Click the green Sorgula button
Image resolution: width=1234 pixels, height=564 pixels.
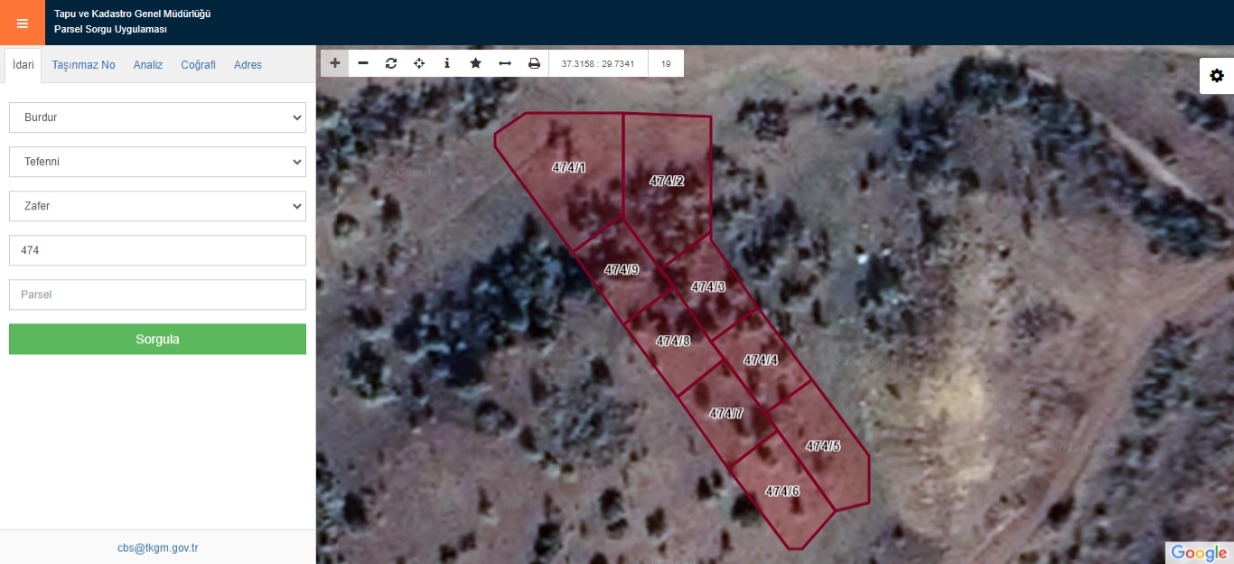[x=157, y=339]
